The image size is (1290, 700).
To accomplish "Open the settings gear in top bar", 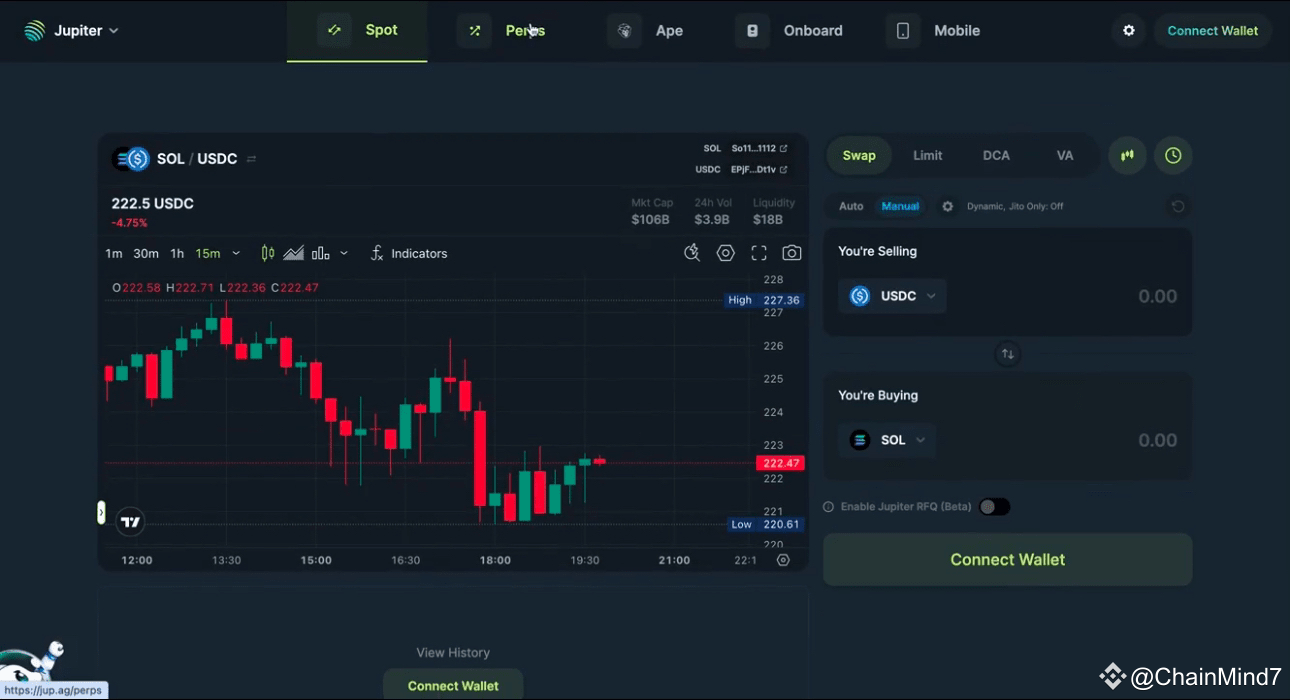I will pyautogui.click(x=1129, y=31).
